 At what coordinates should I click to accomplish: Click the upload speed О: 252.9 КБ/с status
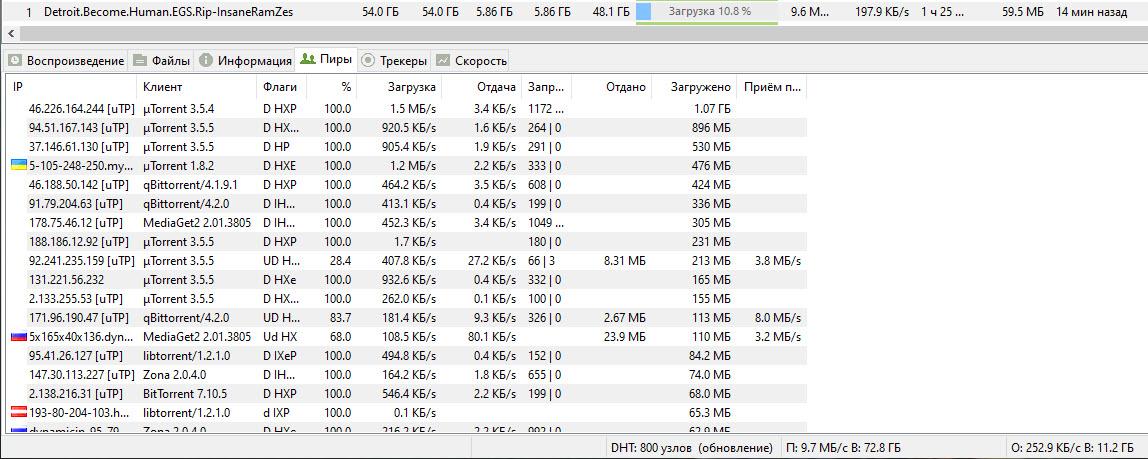(x=1075, y=448)
